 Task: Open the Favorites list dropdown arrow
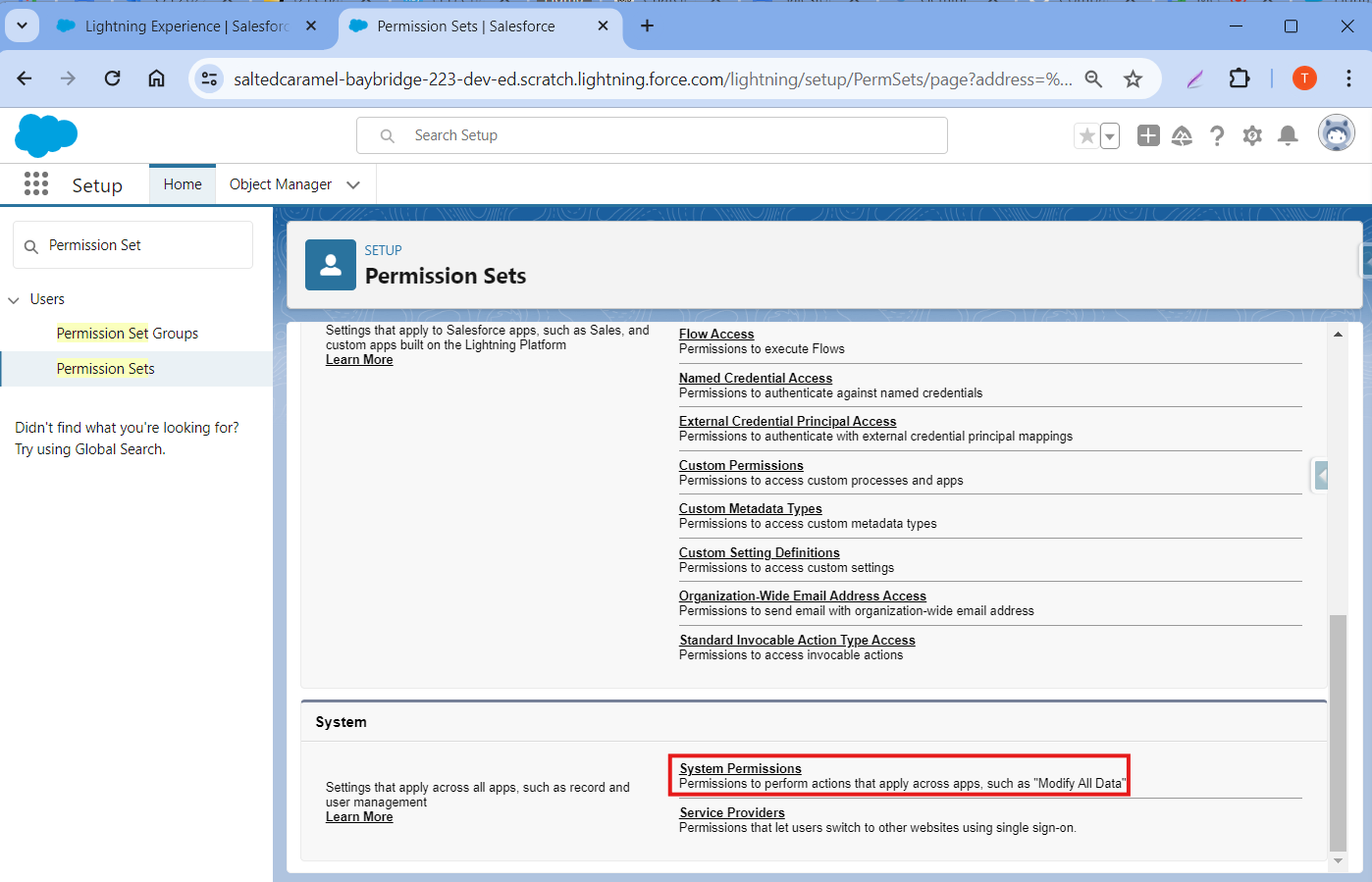tap(1110, 136)
